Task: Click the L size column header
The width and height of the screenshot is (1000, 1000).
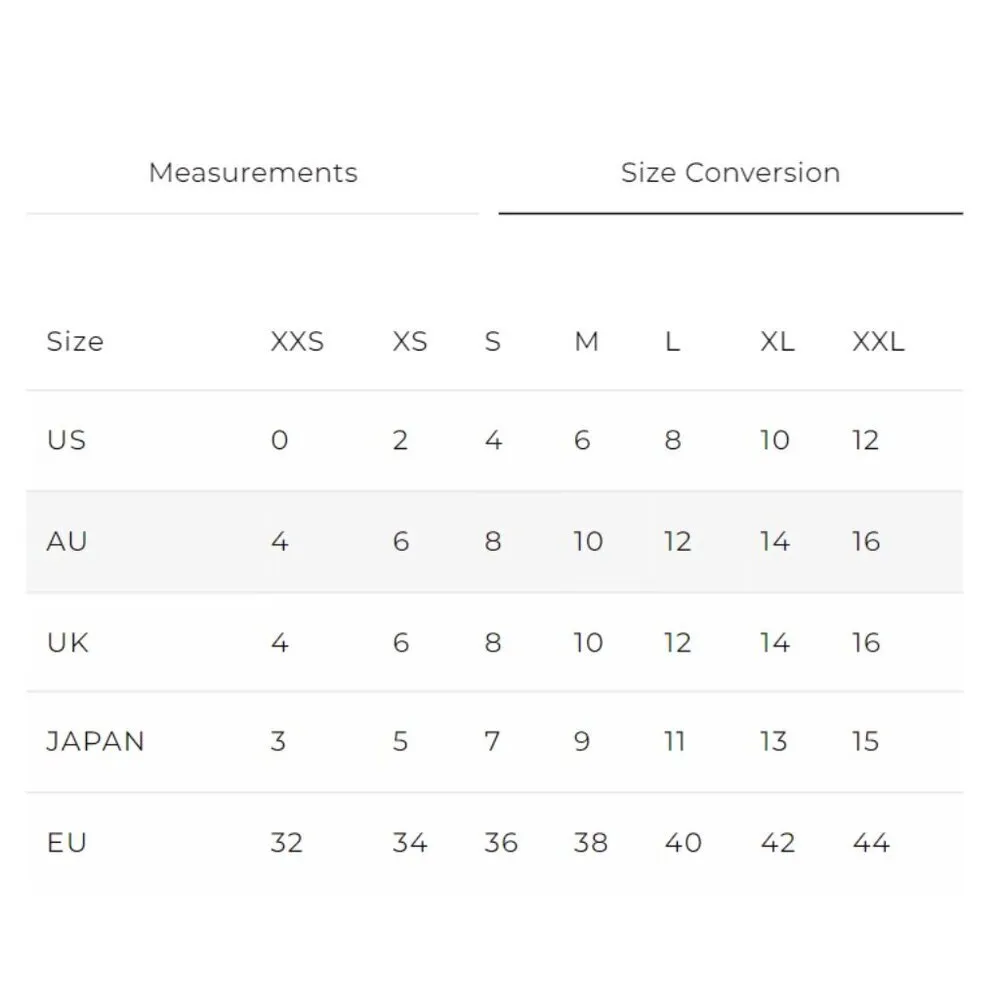Action: tap(672, 342)
